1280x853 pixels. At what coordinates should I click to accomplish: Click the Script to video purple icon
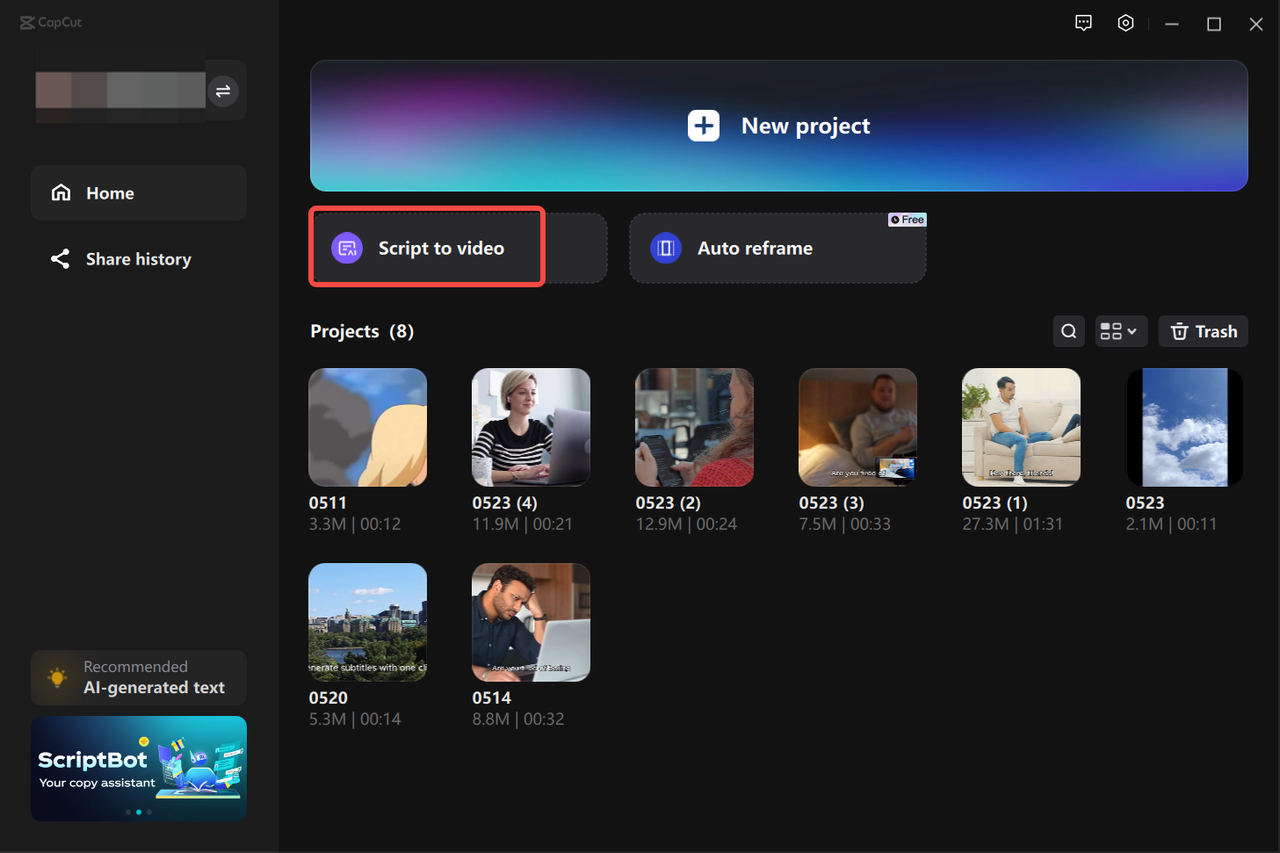click(x=348, y=248)
